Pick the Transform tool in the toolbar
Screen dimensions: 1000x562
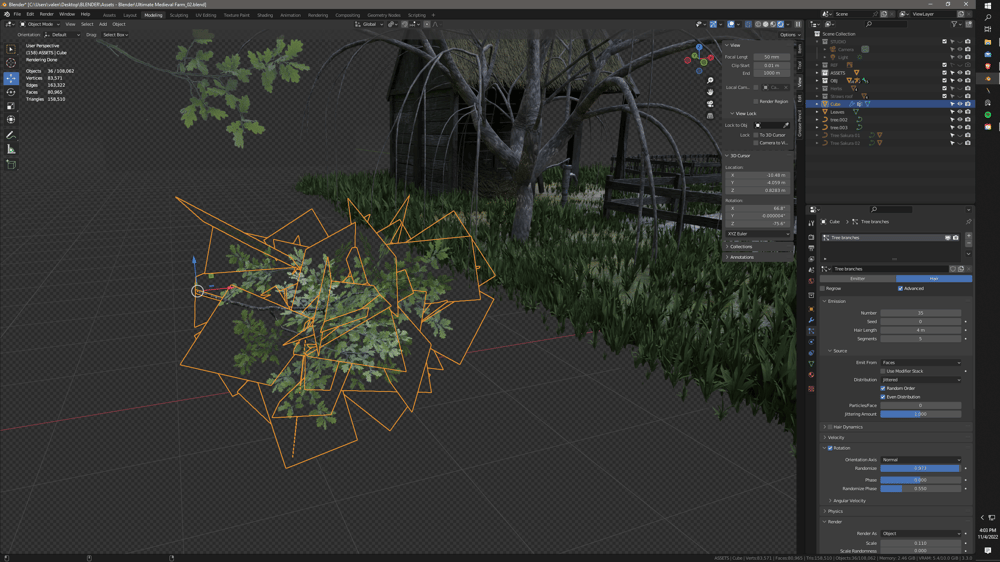(11, 119)
